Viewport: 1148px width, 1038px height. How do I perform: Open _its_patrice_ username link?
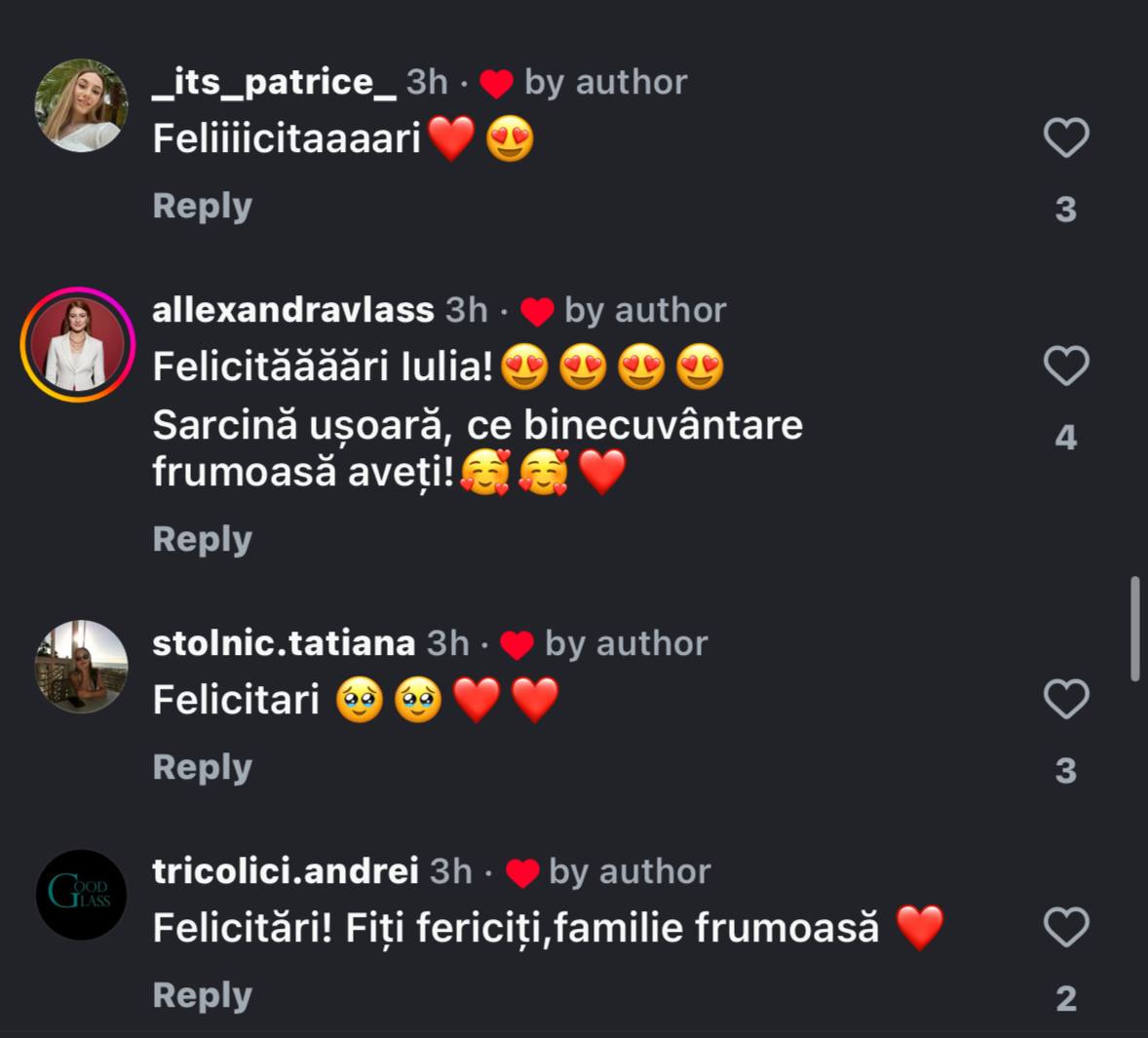[x=275, y=81]
